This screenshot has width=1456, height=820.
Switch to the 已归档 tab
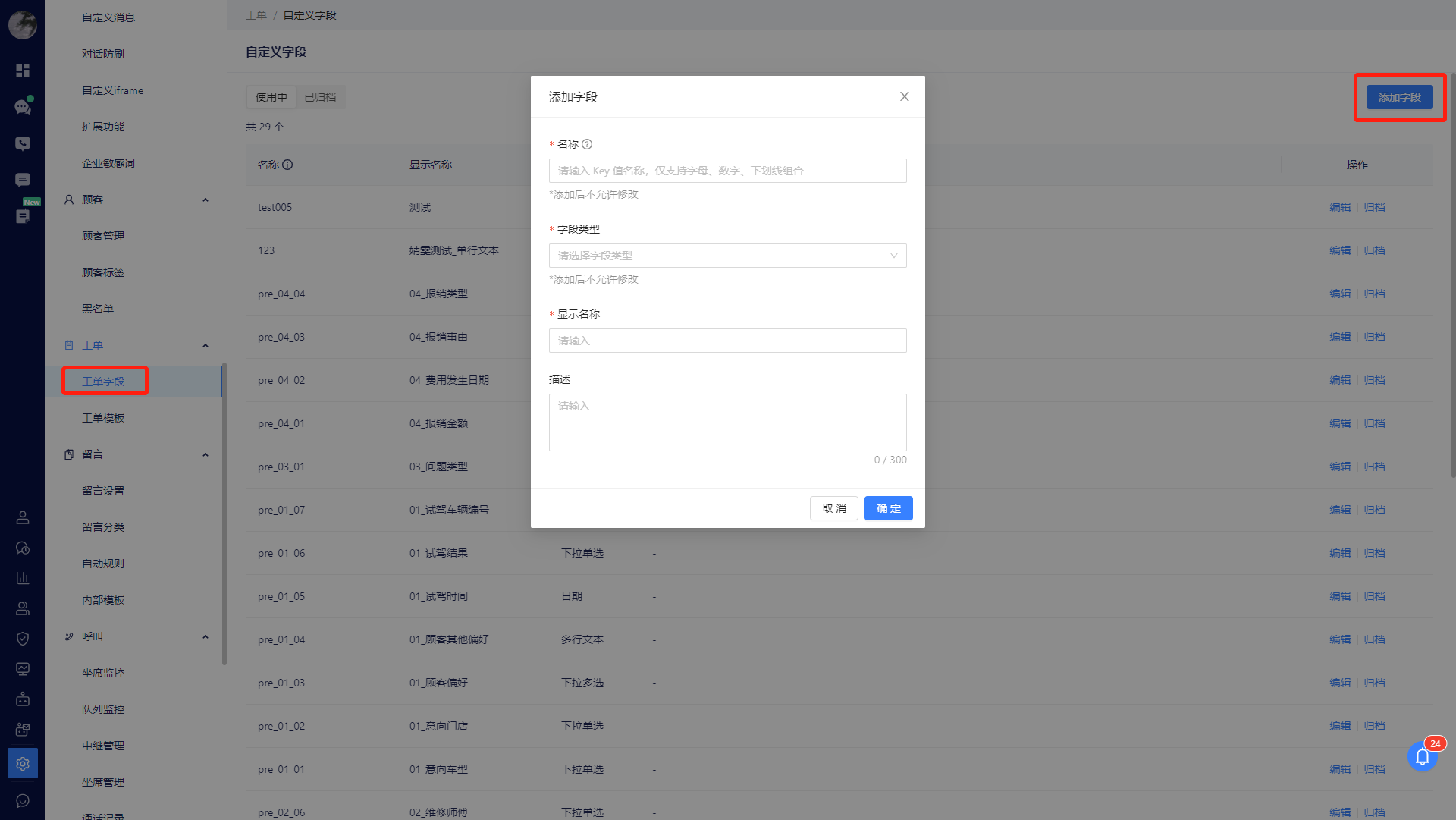coord(320,97)
